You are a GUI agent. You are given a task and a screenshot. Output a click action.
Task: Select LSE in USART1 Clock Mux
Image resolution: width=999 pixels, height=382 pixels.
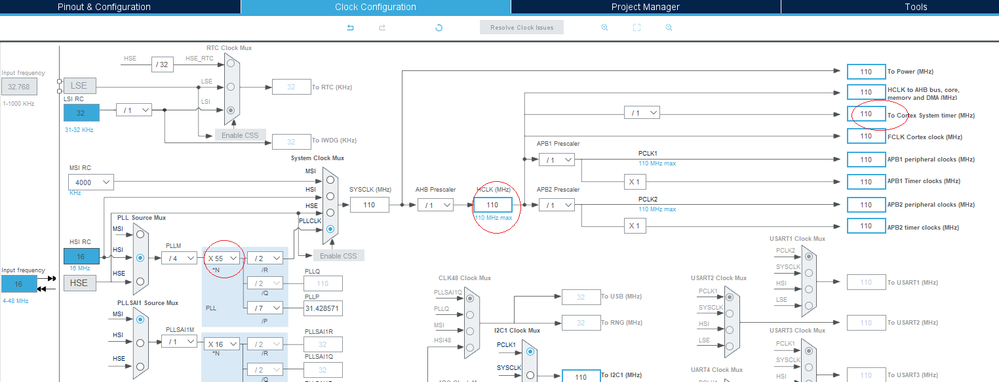point(808,305)
